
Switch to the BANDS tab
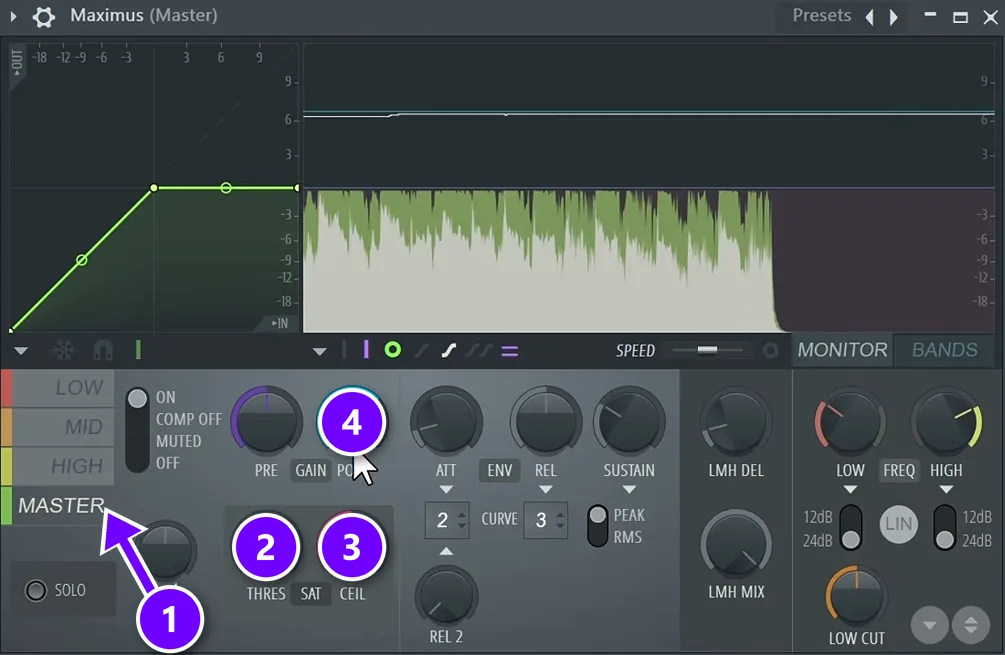pyautogui.click(x=945, y=350)
